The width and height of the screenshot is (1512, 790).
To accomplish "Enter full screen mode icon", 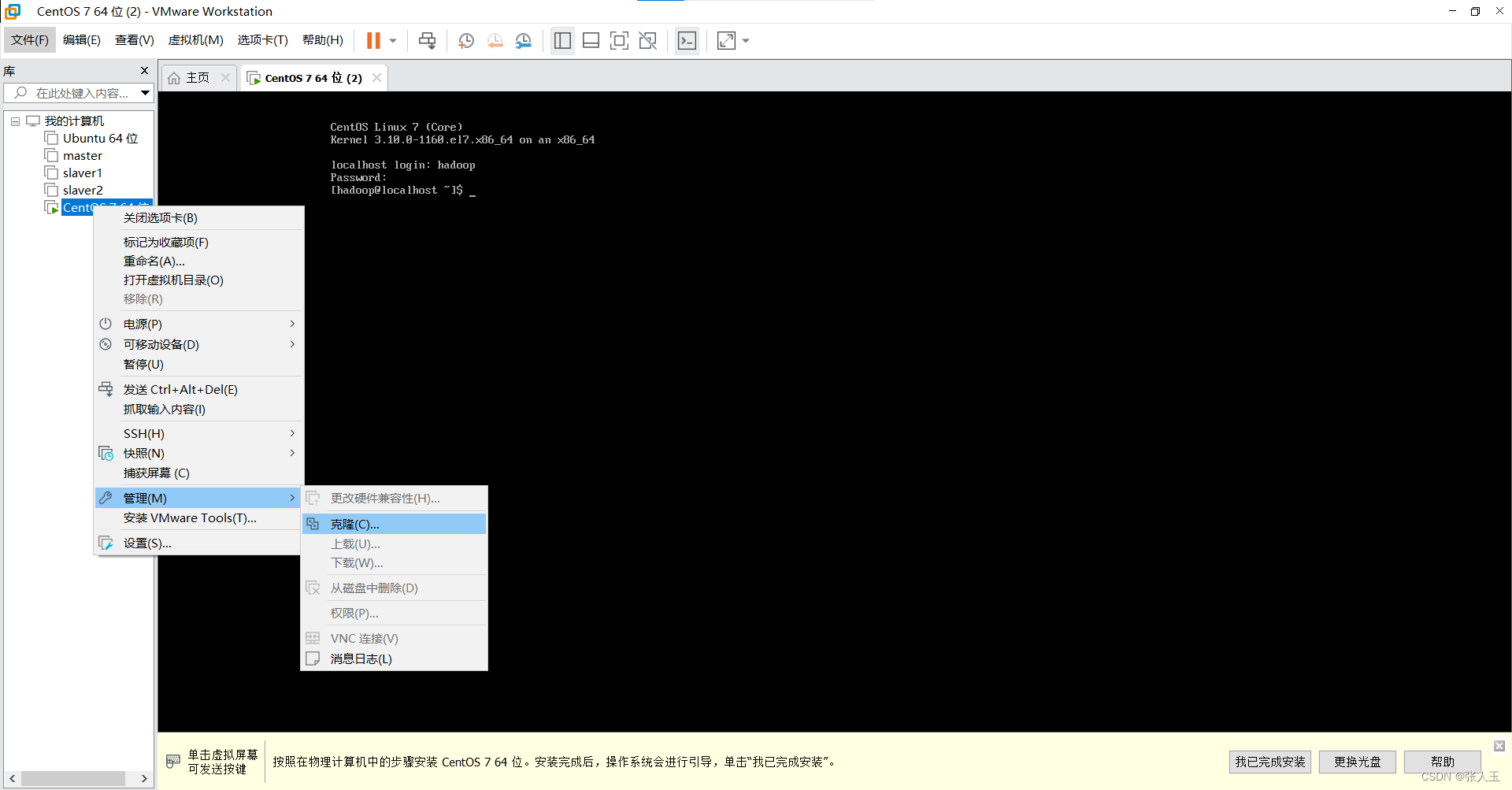I will point(620,40).
